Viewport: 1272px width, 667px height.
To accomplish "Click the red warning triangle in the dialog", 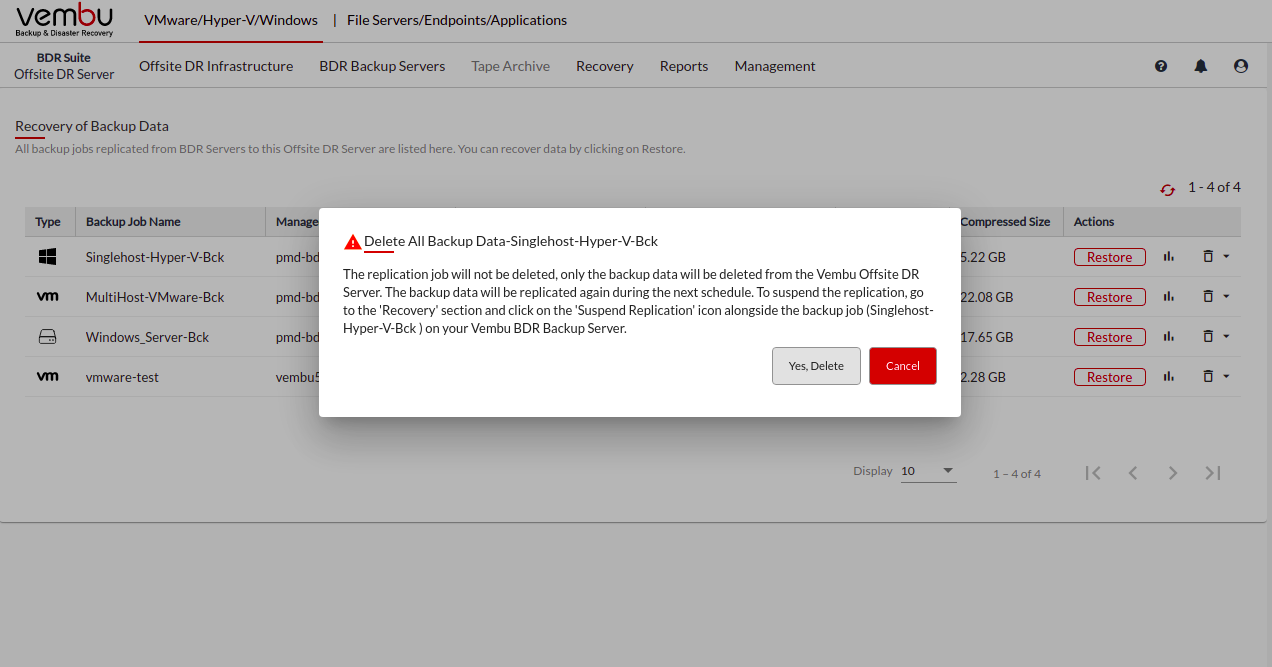I will (x=352, y=242).
